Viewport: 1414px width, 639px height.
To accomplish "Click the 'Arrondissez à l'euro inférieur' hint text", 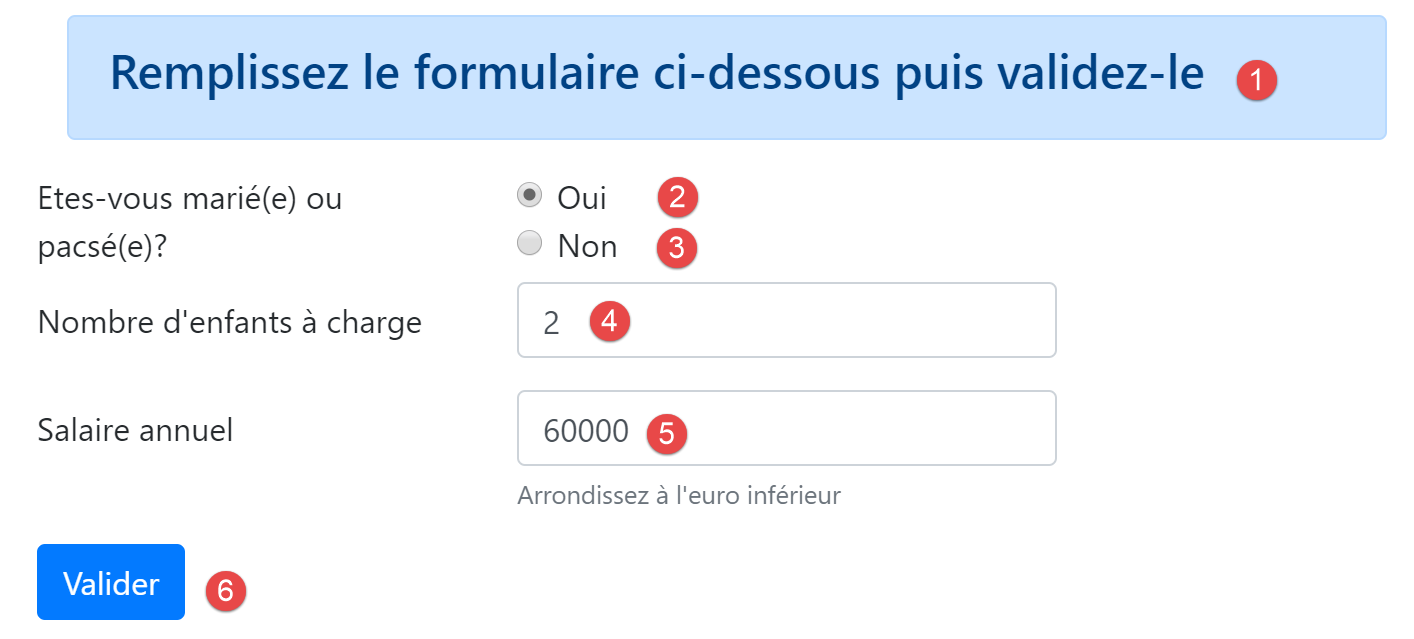I will 679,495.
